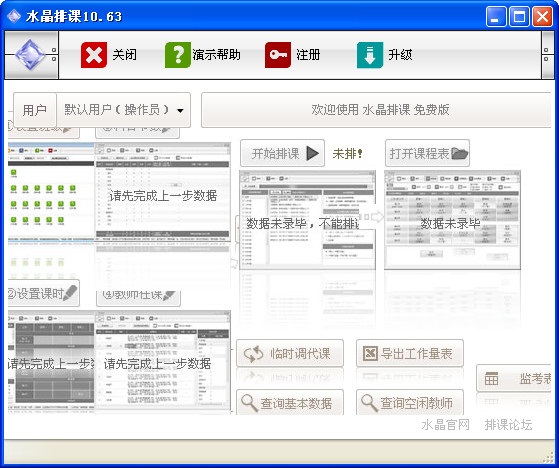Click the 升级 toolbar label
The width and height of the screenshot is (559, 468).
point(400,55)
